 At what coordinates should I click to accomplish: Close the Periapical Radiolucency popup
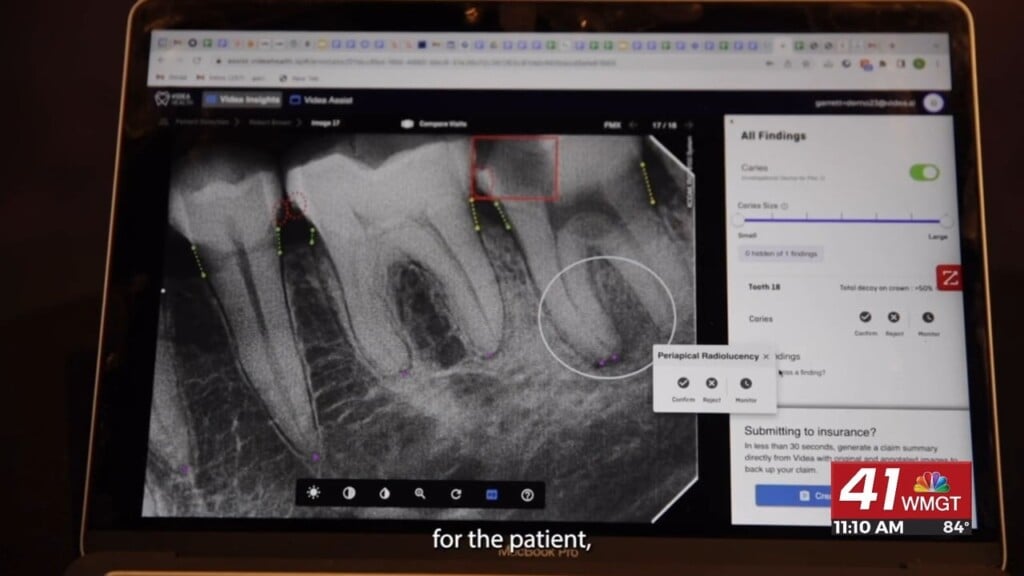point(766,357)
